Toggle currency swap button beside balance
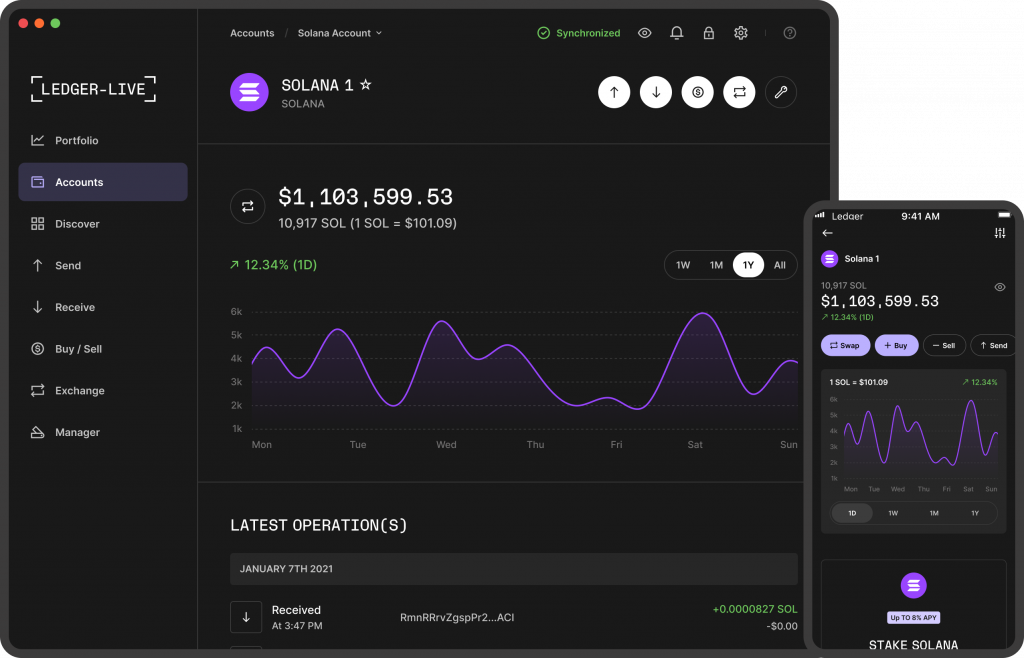The width and height of the screenshot is (1024, 658). (248, 206)
